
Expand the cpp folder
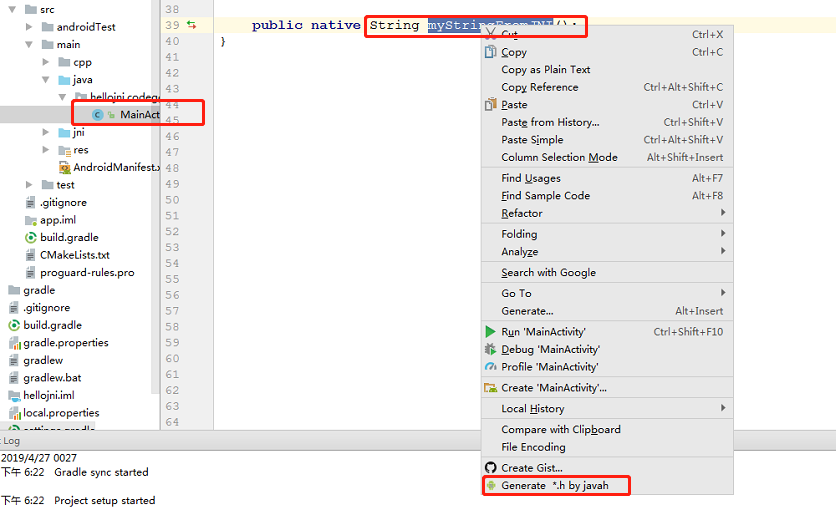46,62
